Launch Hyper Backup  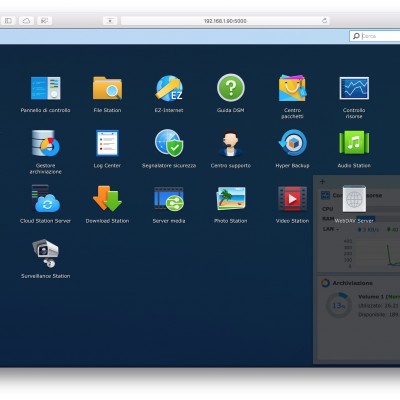tap(292, 143)
